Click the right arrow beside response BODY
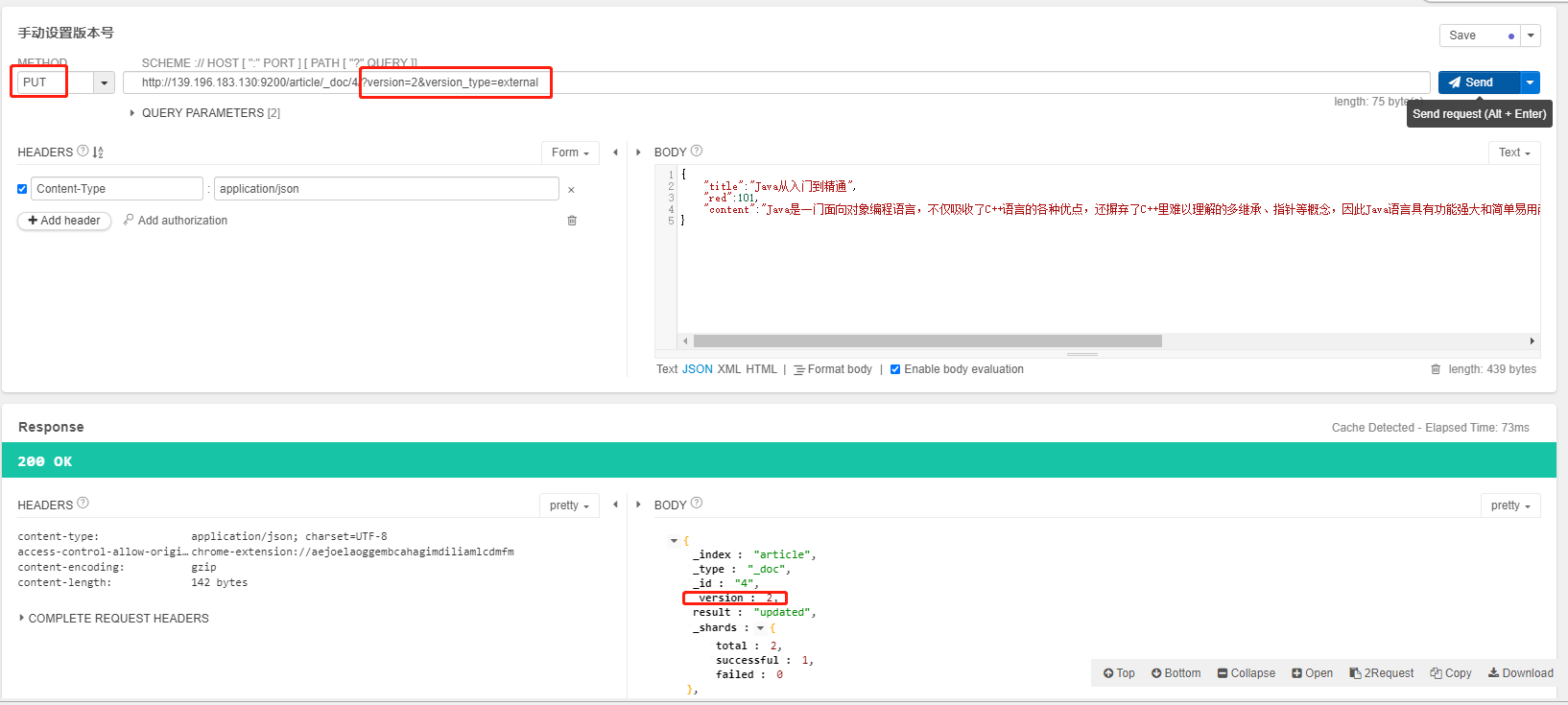The image size is (1568, 705). 638,505
